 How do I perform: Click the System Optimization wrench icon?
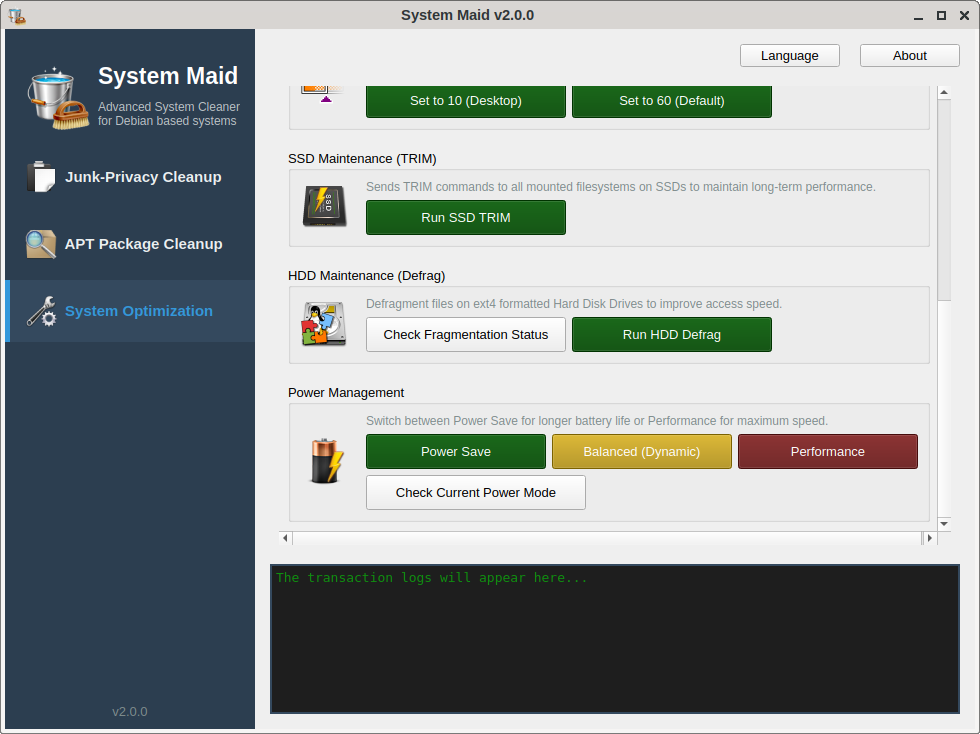point(41,311)
